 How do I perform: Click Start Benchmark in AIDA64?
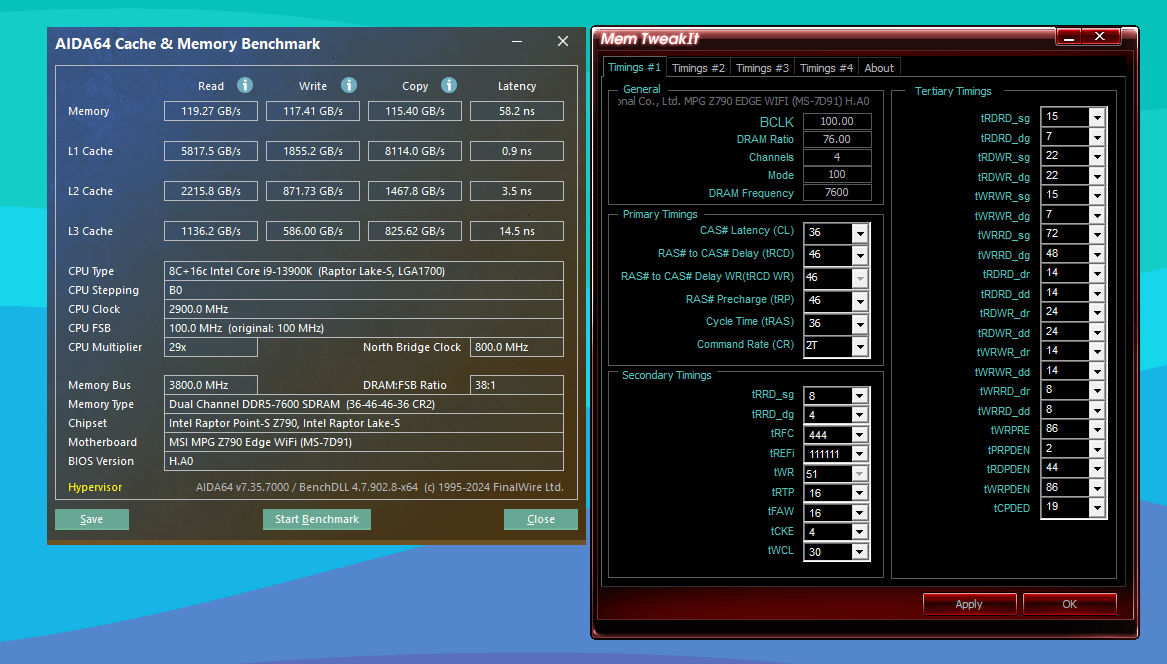click(317, 519)
